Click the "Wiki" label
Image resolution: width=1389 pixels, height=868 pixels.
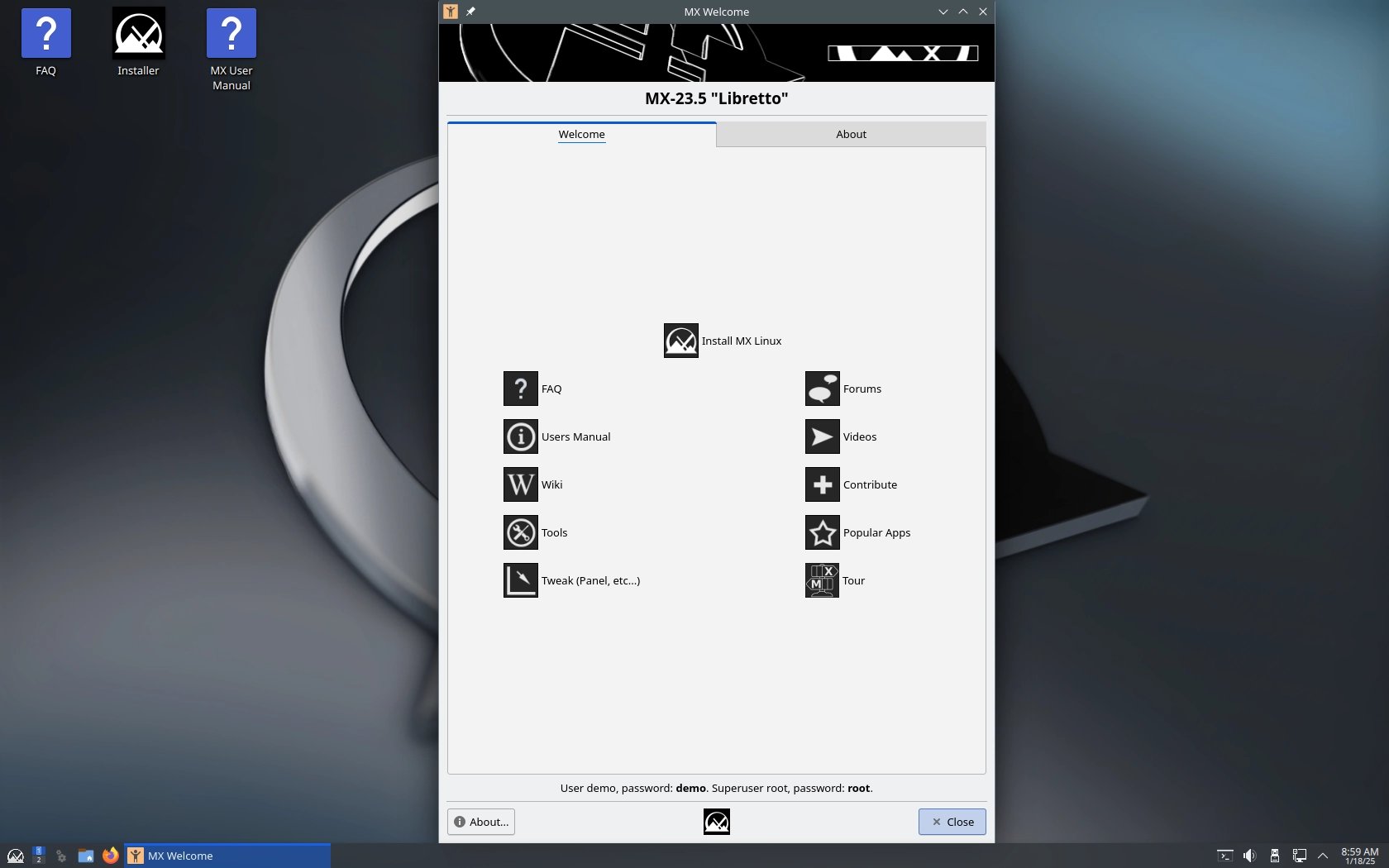pyautogui.click(x=551, y=485)
